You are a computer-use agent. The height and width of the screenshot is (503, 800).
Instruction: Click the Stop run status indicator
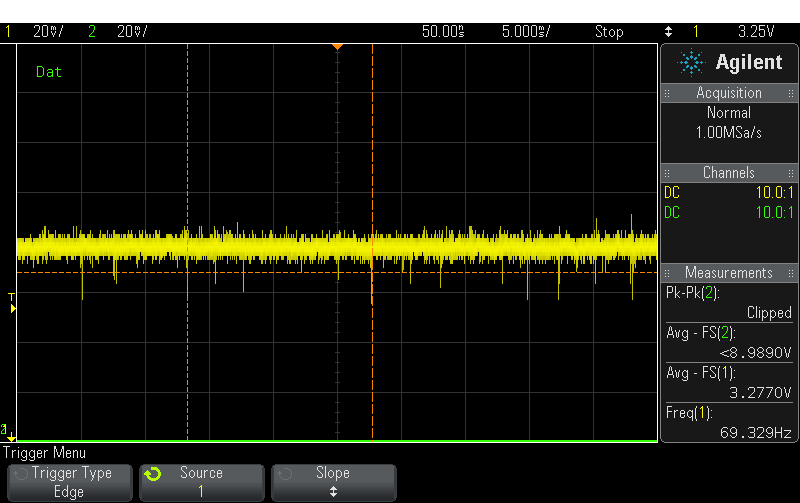click(609, 32)
